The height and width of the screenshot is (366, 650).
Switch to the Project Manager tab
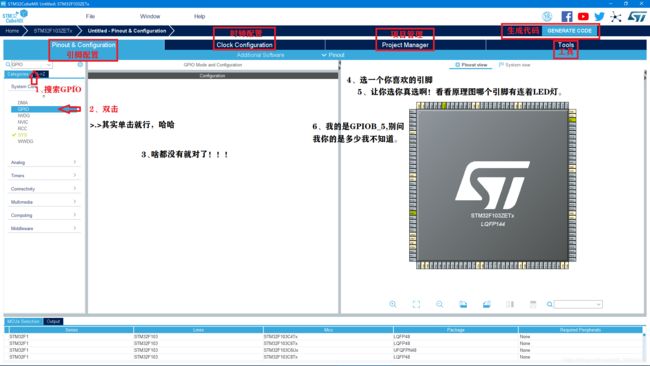click(x=405, y=45)
